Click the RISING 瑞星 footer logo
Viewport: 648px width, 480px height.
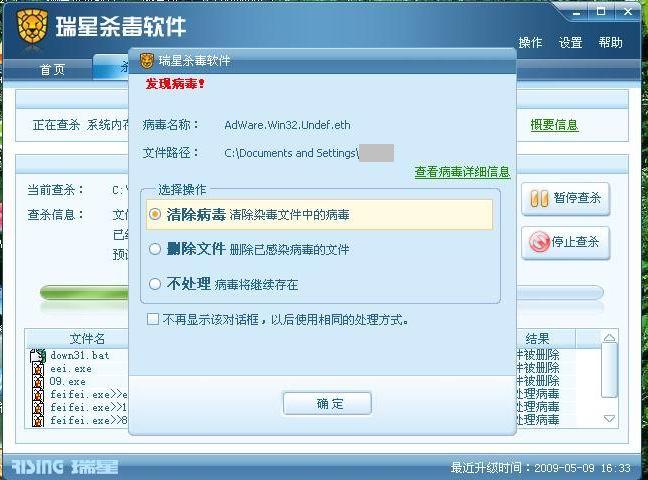point(65,467)
